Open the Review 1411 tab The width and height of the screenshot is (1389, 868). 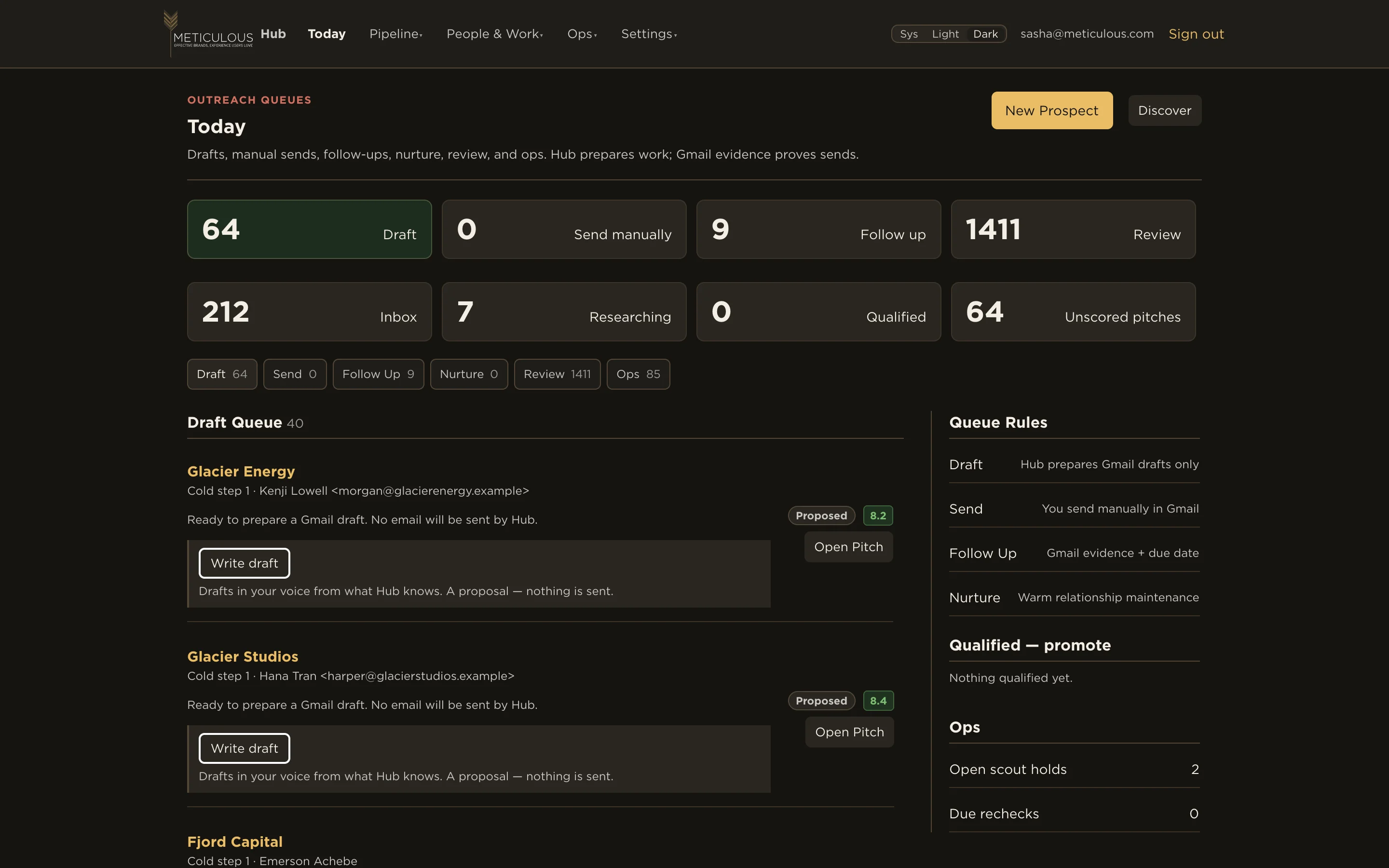558,374
